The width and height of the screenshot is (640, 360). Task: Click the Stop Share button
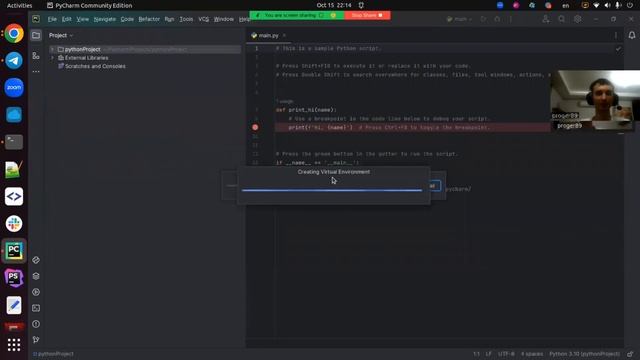tap(367, 15)
